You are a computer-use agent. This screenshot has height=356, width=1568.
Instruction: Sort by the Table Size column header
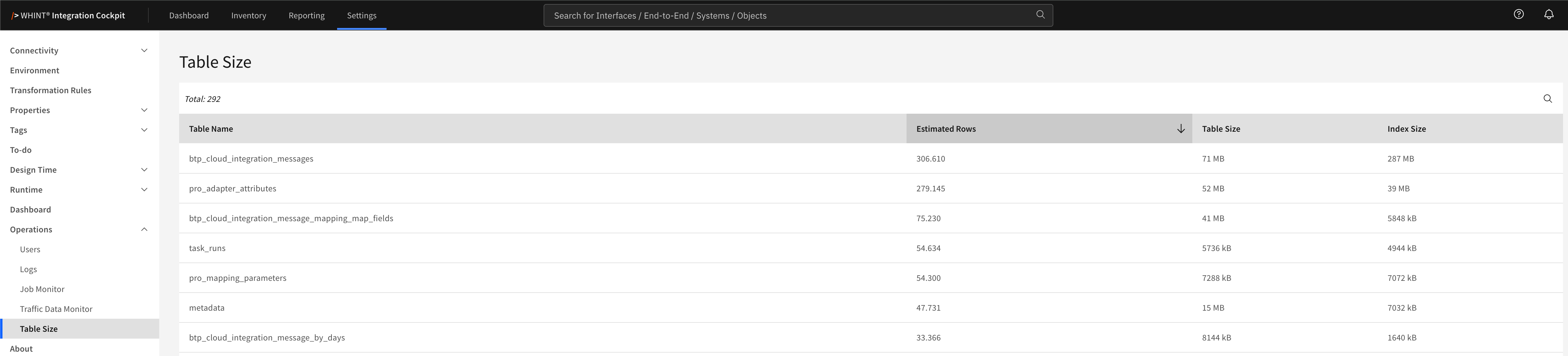[x=1284, y=129]
